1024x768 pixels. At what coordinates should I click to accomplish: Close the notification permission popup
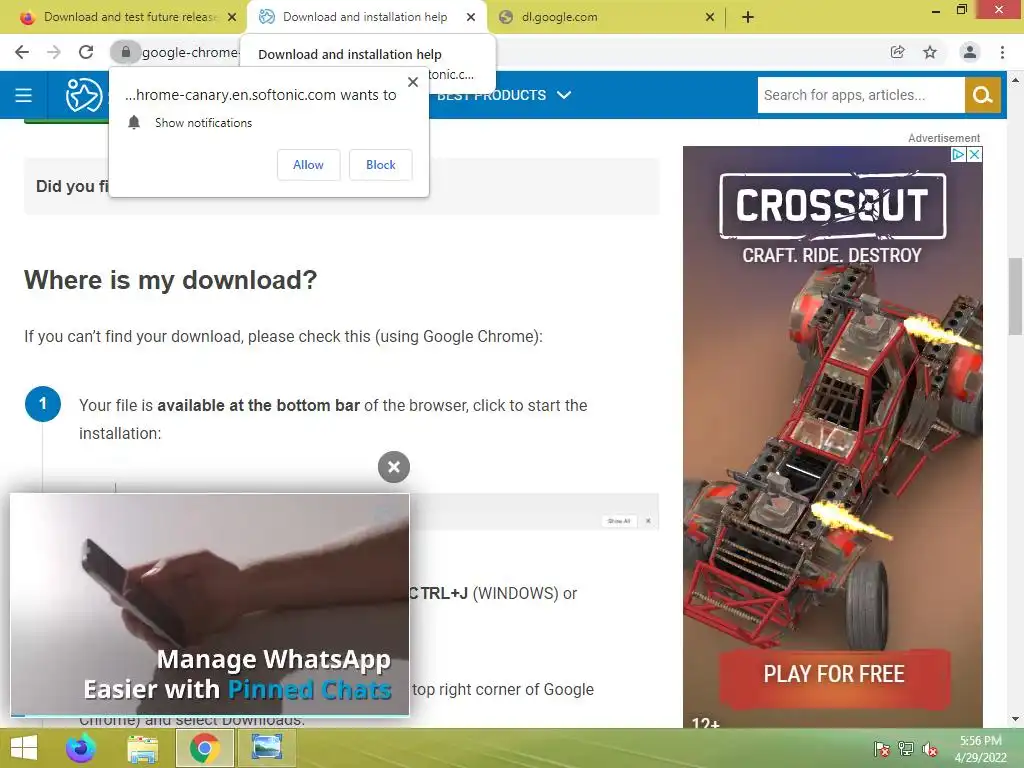coord(413,82)
